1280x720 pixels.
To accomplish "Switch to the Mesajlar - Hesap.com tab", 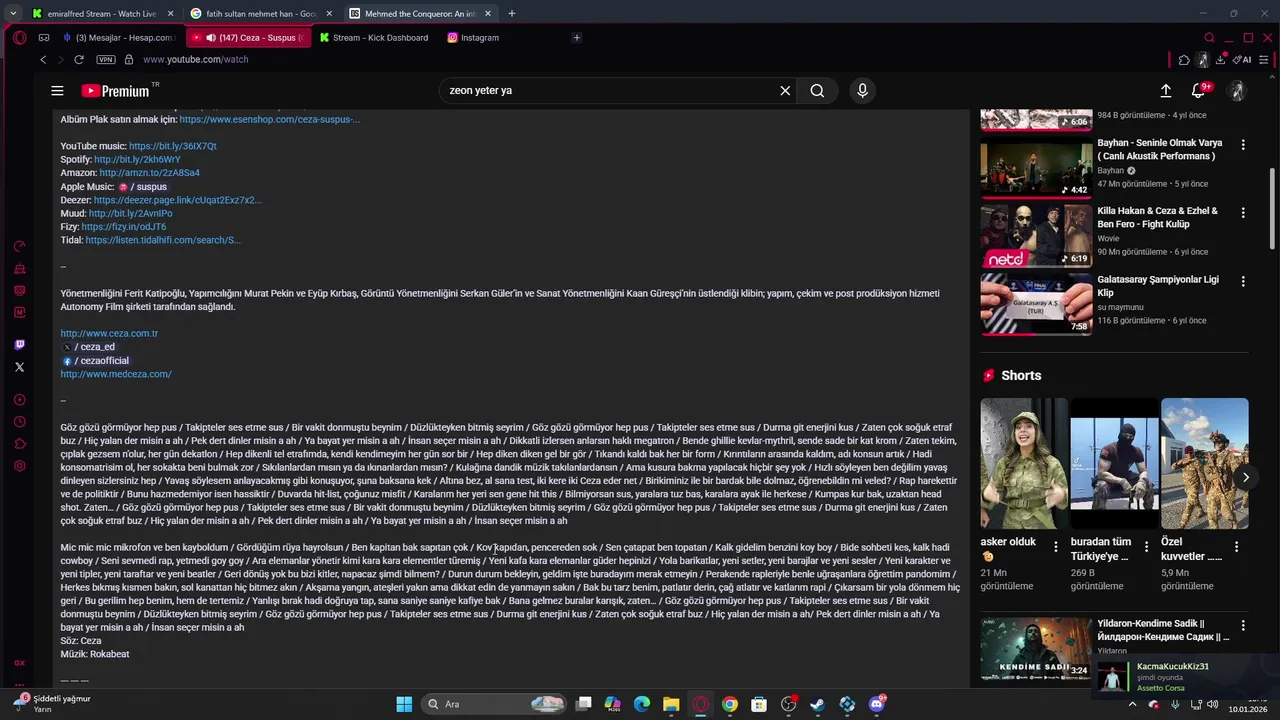I will [118, 38].
